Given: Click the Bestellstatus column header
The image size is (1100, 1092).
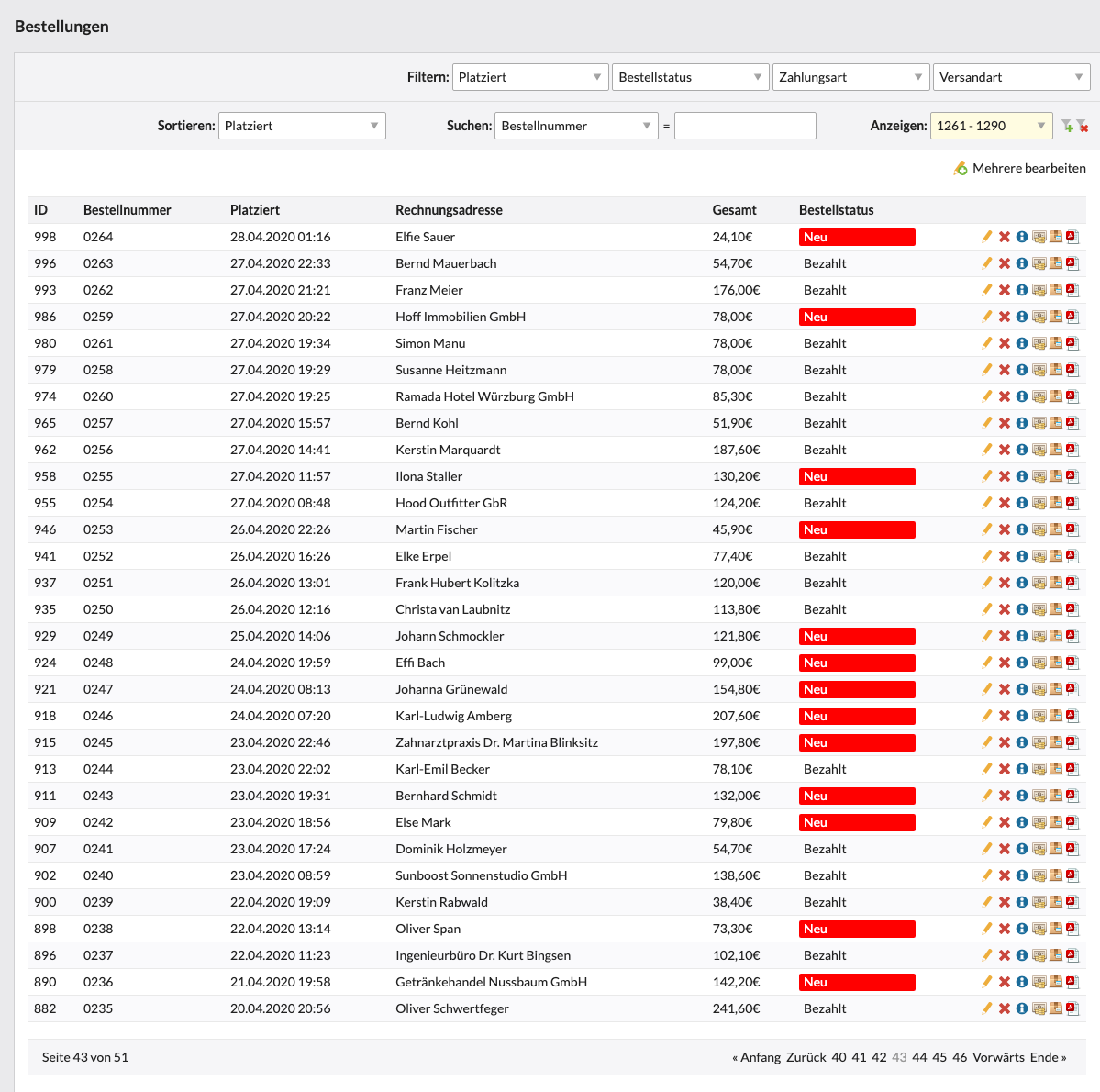Looking at the screenshot, I should (x=836, y=210).
